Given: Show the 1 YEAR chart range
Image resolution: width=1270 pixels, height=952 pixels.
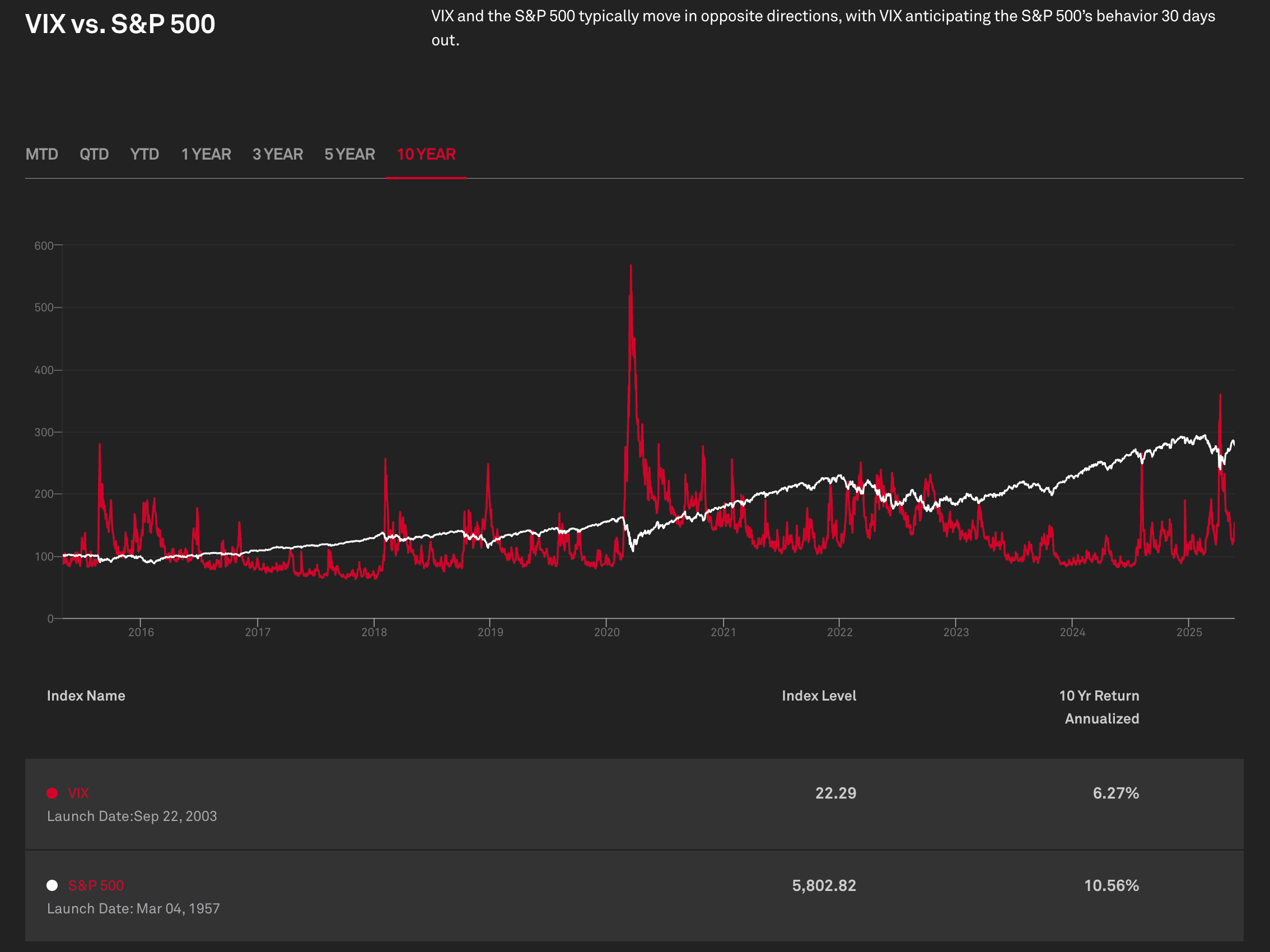Looking at the screenshot, I should tap(206, 155).
